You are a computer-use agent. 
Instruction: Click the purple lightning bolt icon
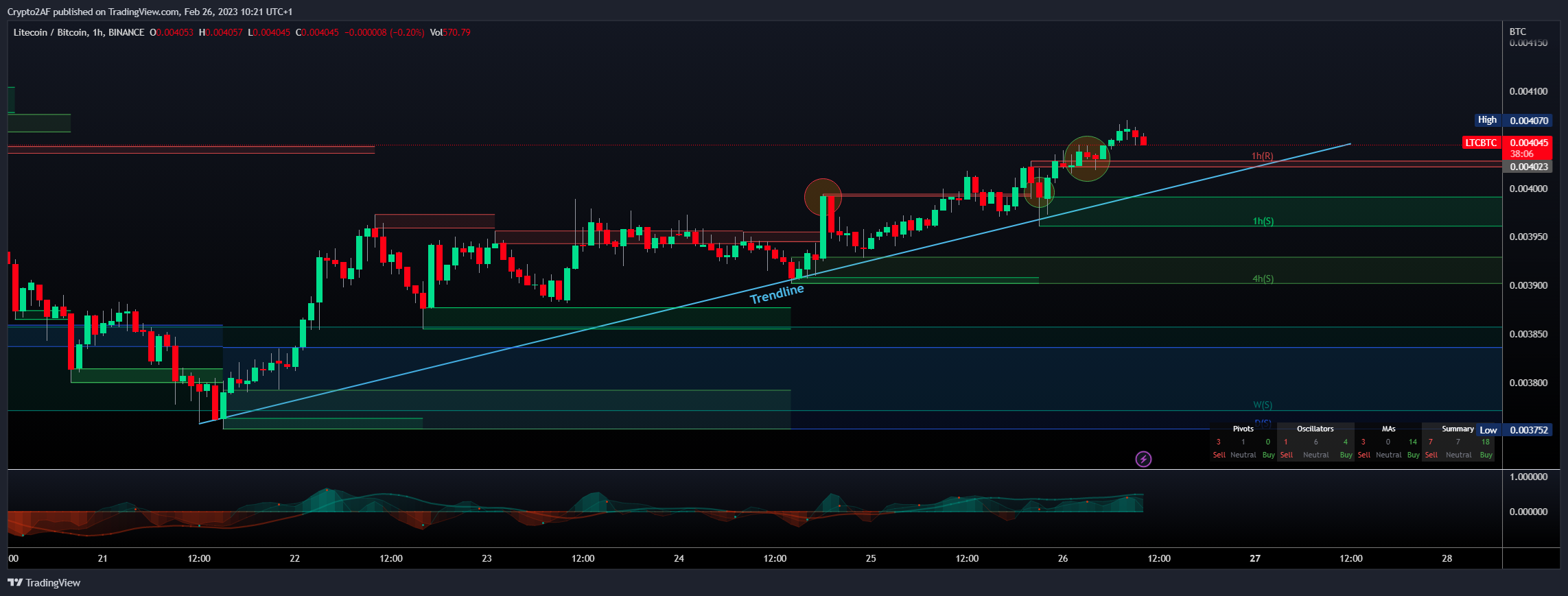point(1143,459)
